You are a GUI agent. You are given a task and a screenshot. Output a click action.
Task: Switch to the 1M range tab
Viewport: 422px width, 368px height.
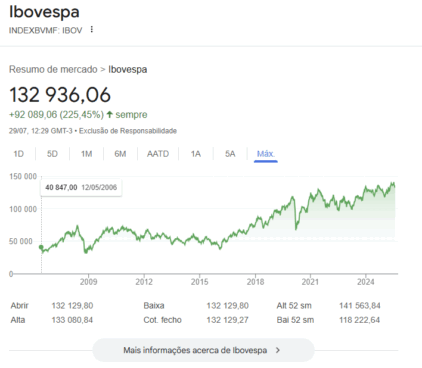[86, 154]
